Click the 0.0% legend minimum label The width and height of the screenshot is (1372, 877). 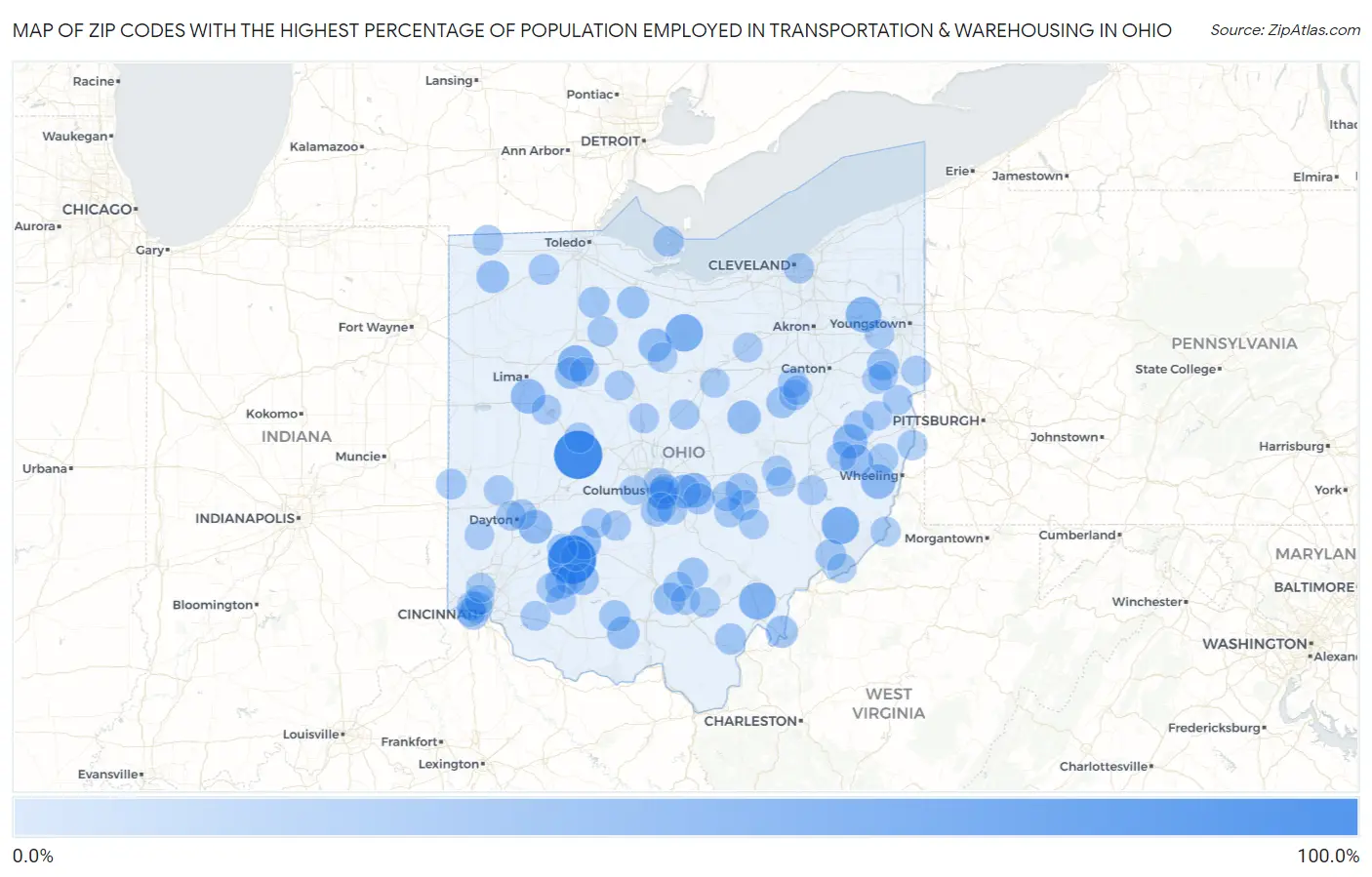[33, 857]
